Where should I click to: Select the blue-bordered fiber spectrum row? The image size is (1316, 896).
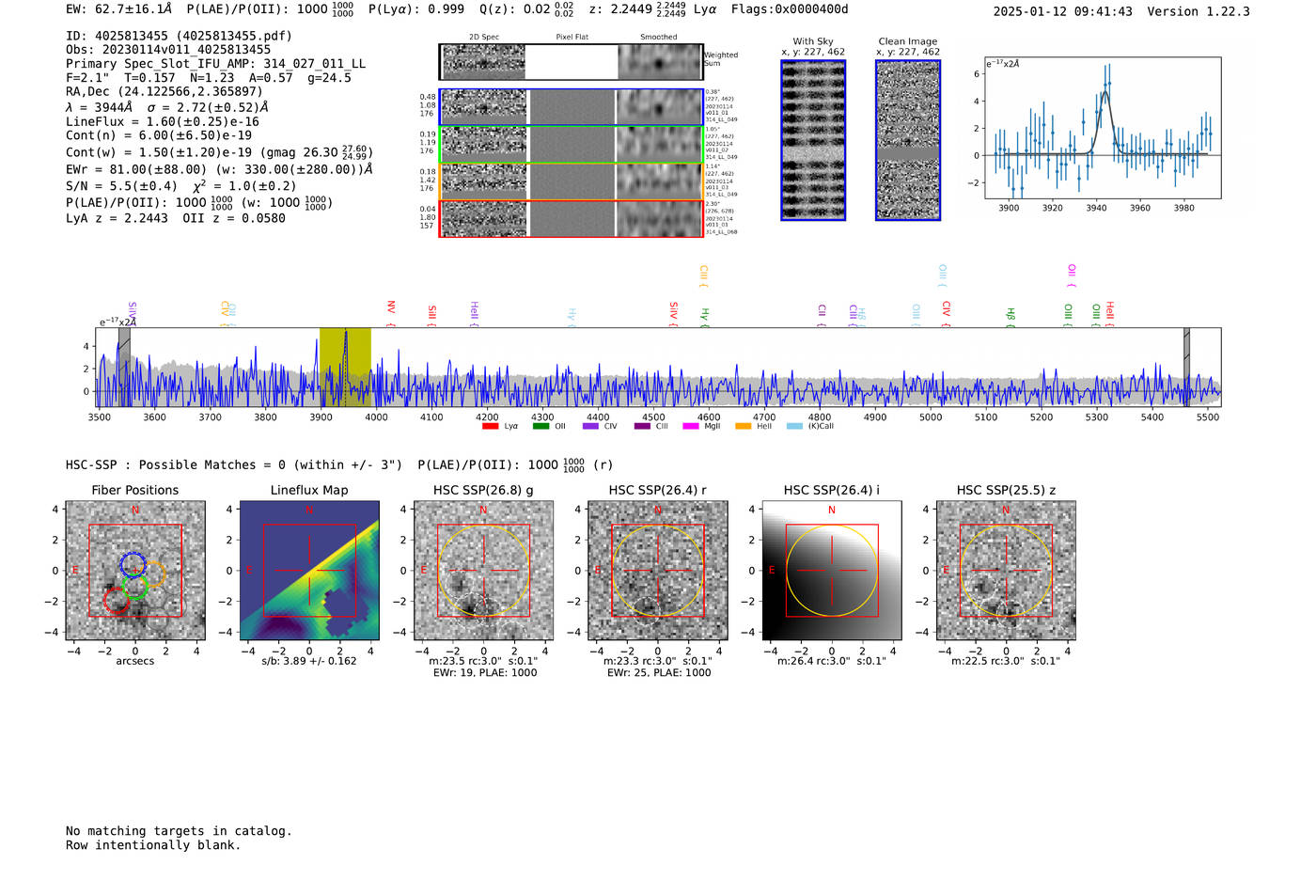(x=572, y=107)
